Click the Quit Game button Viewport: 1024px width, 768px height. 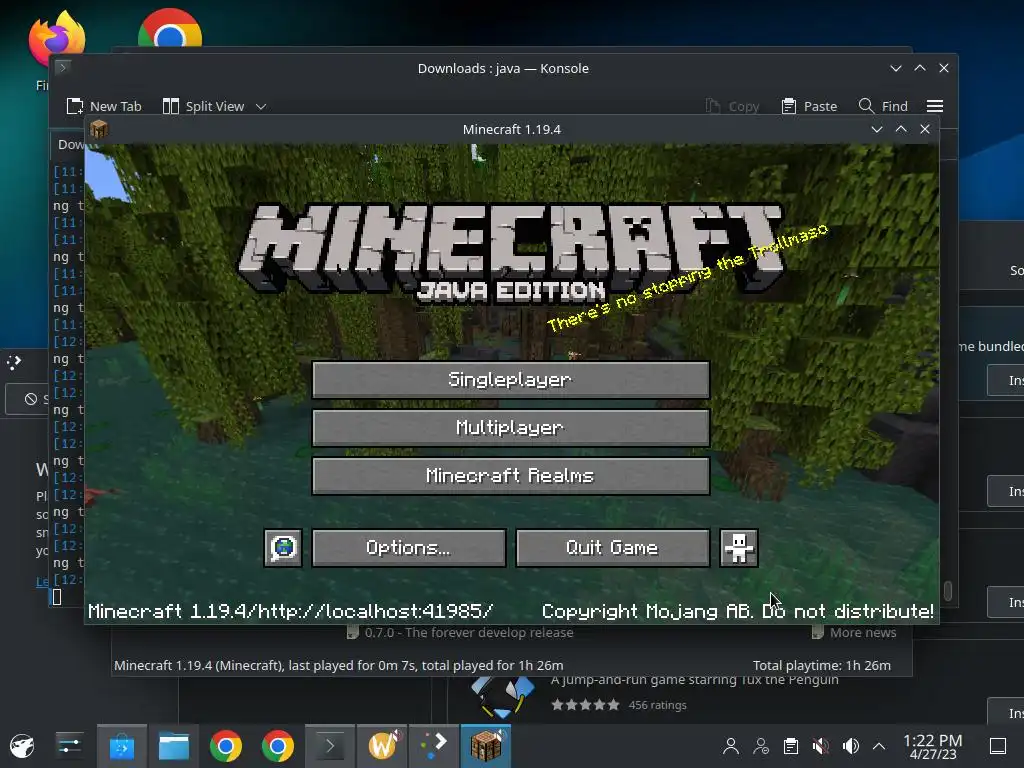[x=613, y=548]
